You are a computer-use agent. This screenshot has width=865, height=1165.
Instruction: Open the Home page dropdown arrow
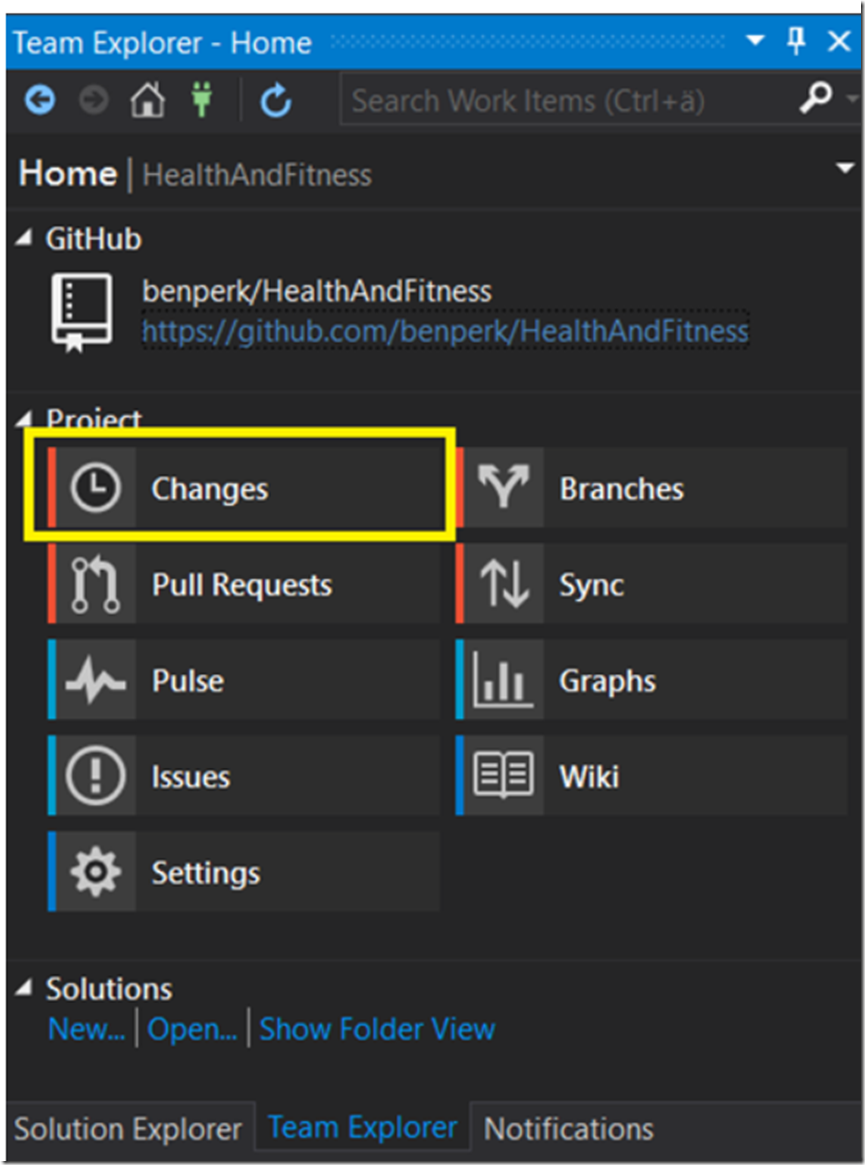pyautogui.click(x=845, y=169)
